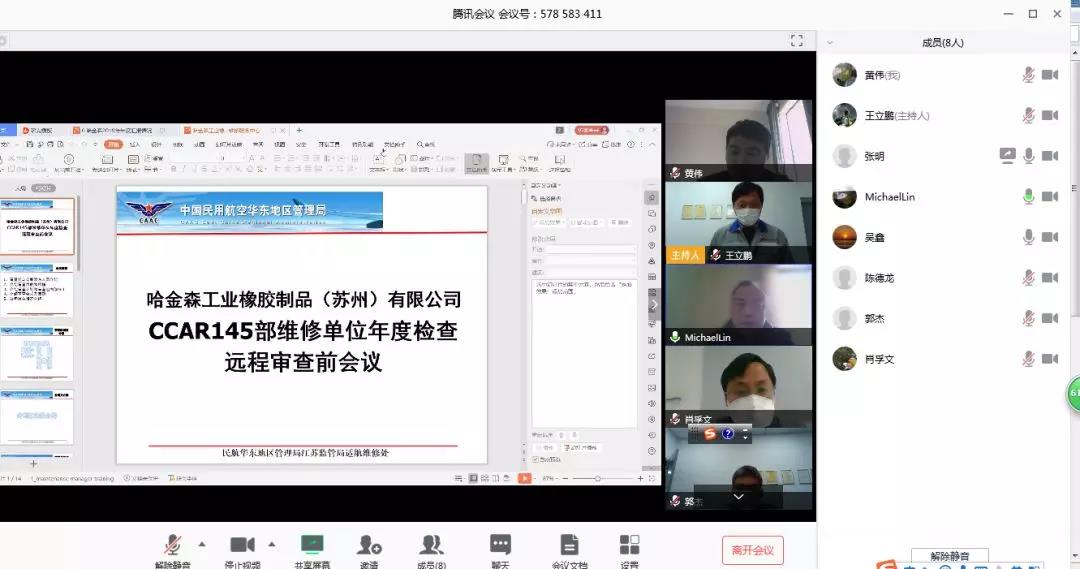1080x569 pixels.
Task: Click 张明's screen-sharing indicator icon
Action: click(x=1008, y=156)
